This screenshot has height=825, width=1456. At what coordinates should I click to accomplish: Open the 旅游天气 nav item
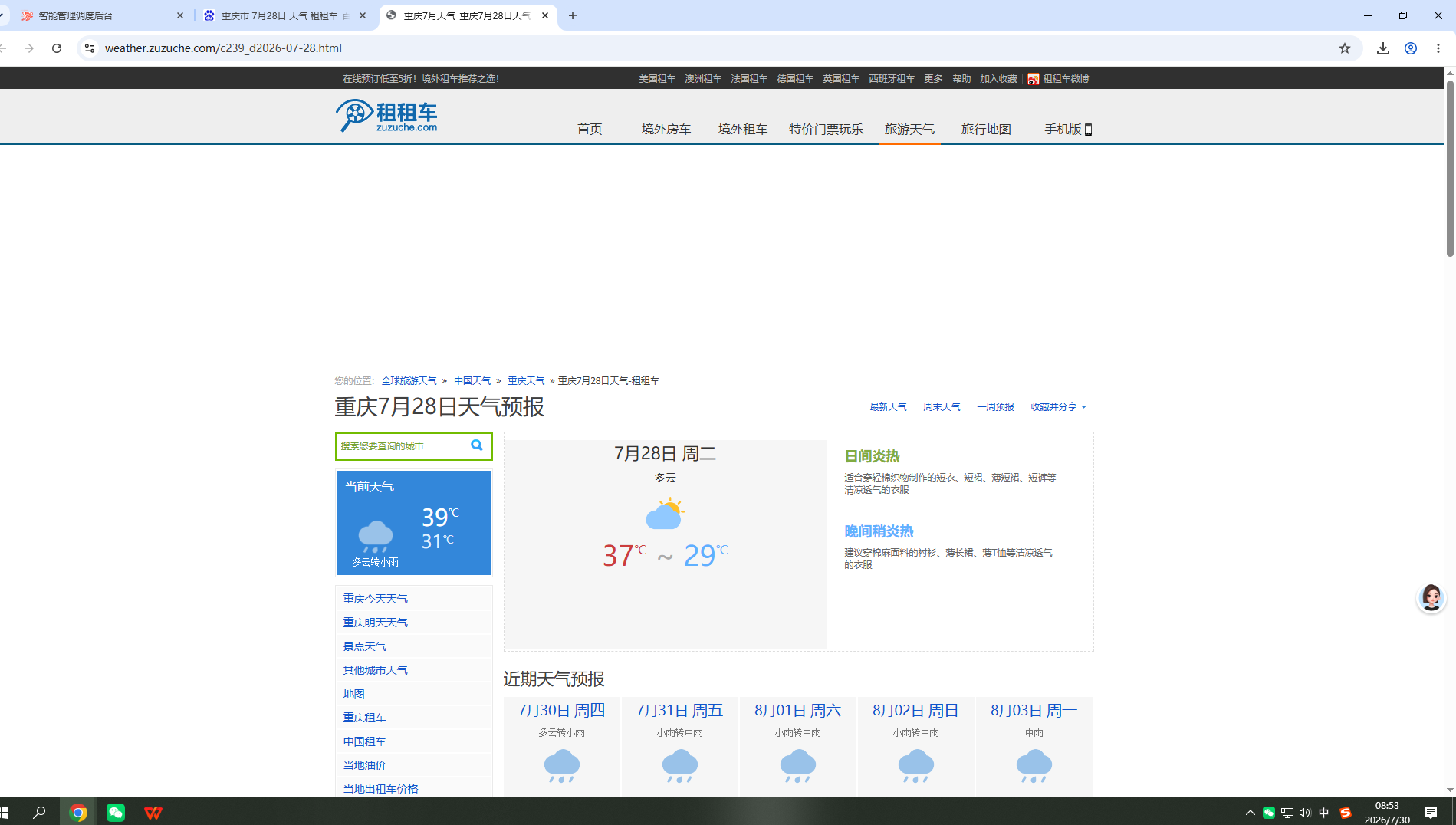[909, 129]
